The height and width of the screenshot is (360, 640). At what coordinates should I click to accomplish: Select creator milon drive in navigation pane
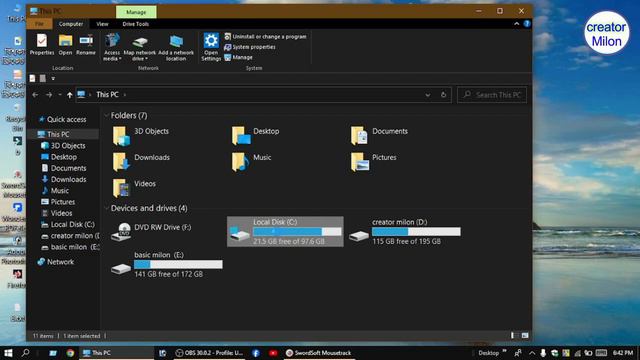[x=70, y=236]
